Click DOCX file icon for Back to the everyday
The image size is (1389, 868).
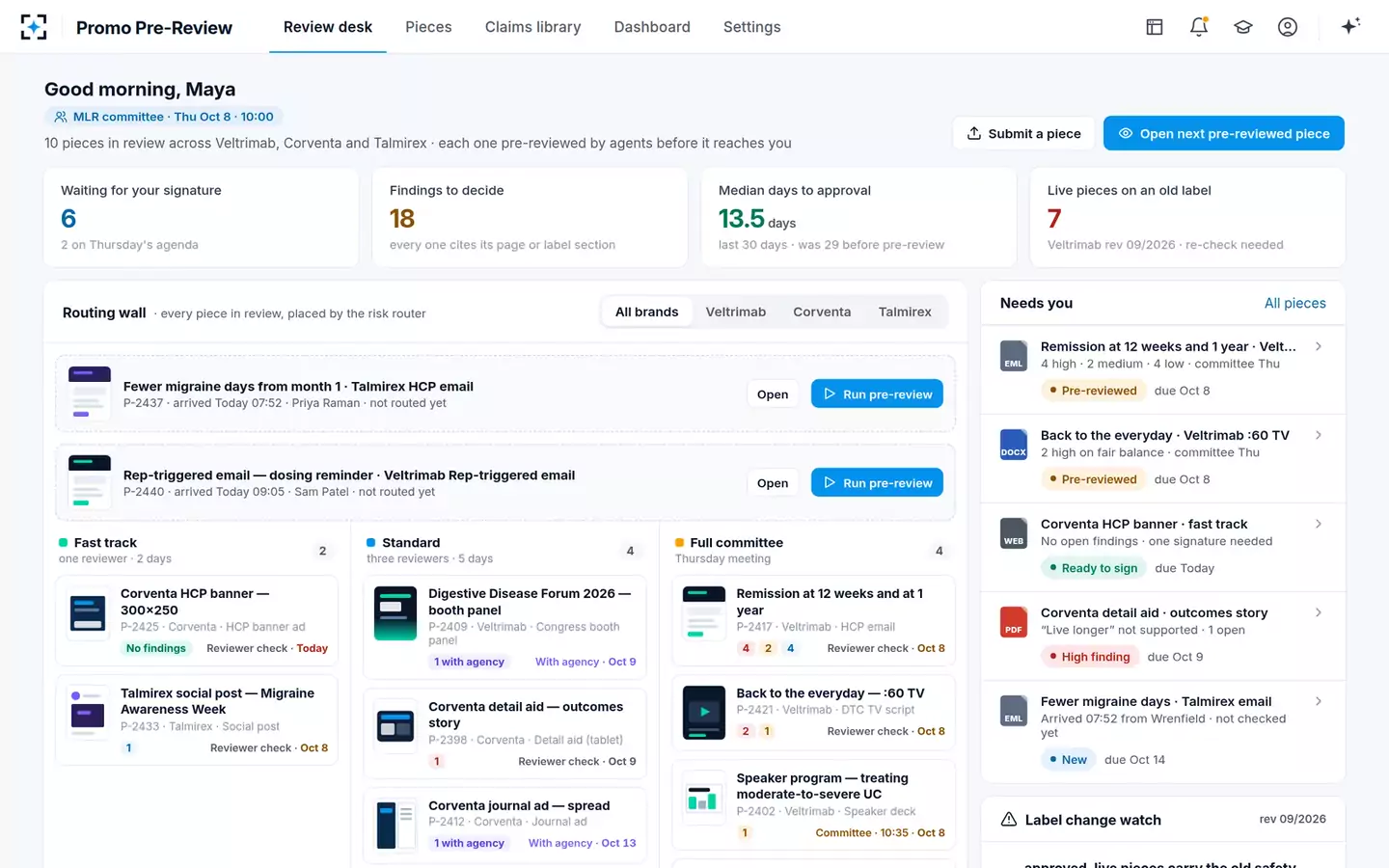pos(1014,445)
